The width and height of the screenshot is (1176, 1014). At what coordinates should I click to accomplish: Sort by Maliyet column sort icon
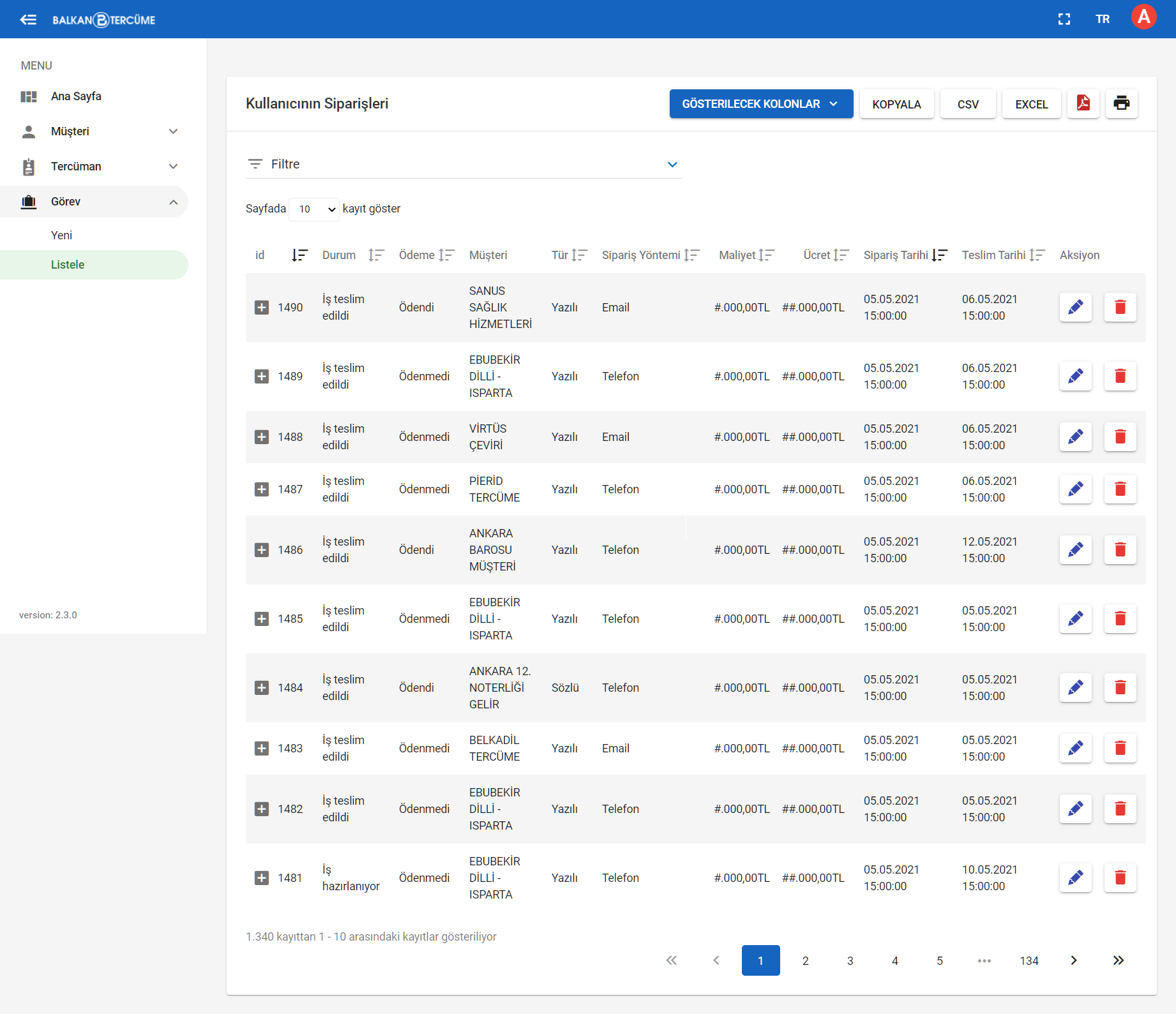coord(766,255)
